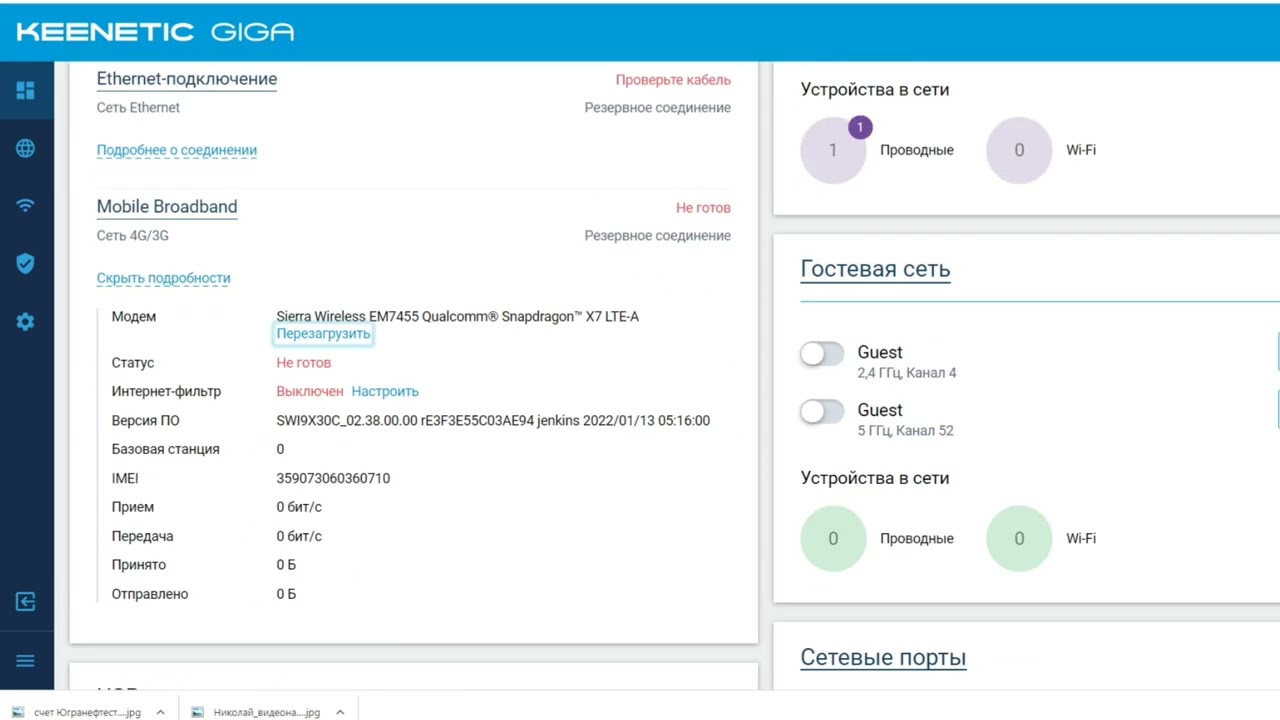Click the 2,4 ГГц, Канал 4 text
Screen dimensions: 1280x720
pyautogui.click(x=907, y=373)
